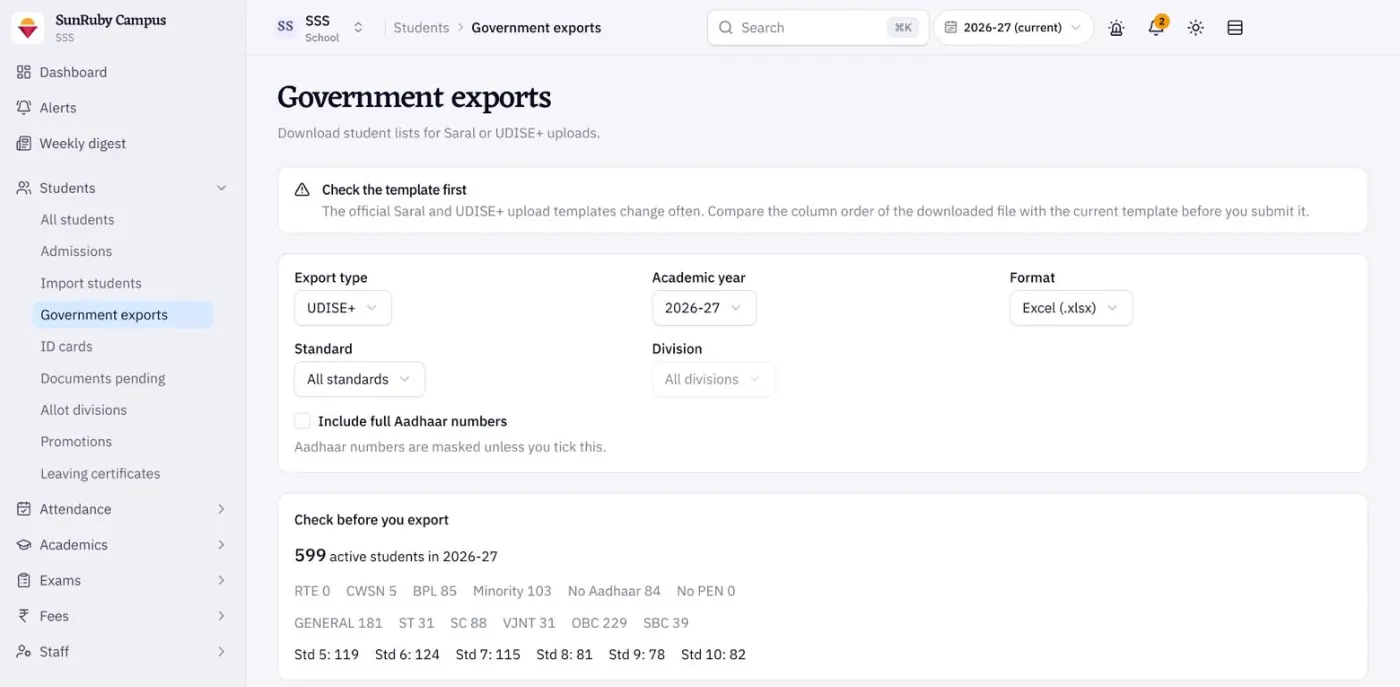Image resolution: width=1400 pixels, height=687 pixels.
Task: Expand the Exams sidebar section chevron
Action: click(222, 580)
